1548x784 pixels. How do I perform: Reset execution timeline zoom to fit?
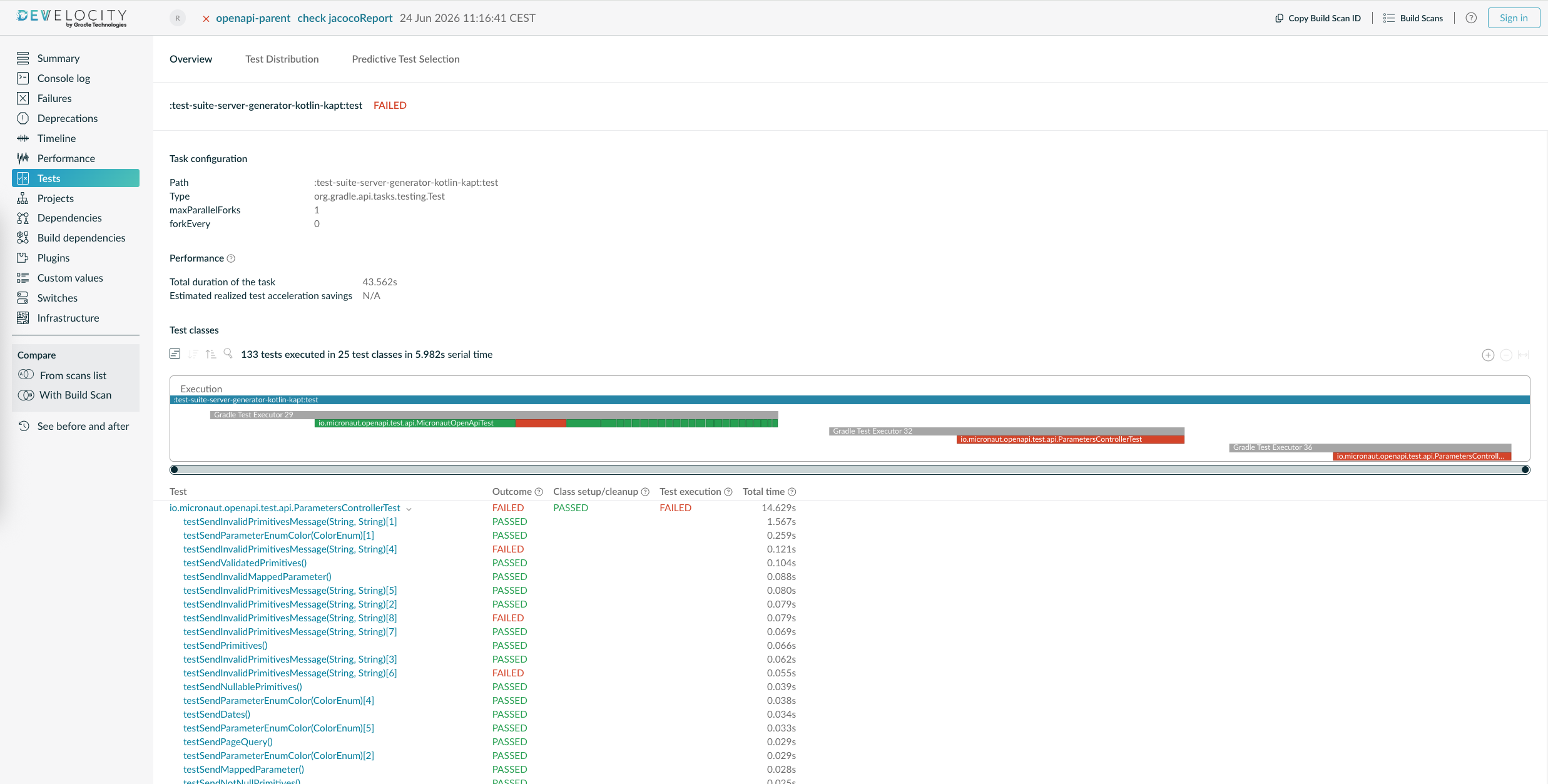pos(1524,355)
